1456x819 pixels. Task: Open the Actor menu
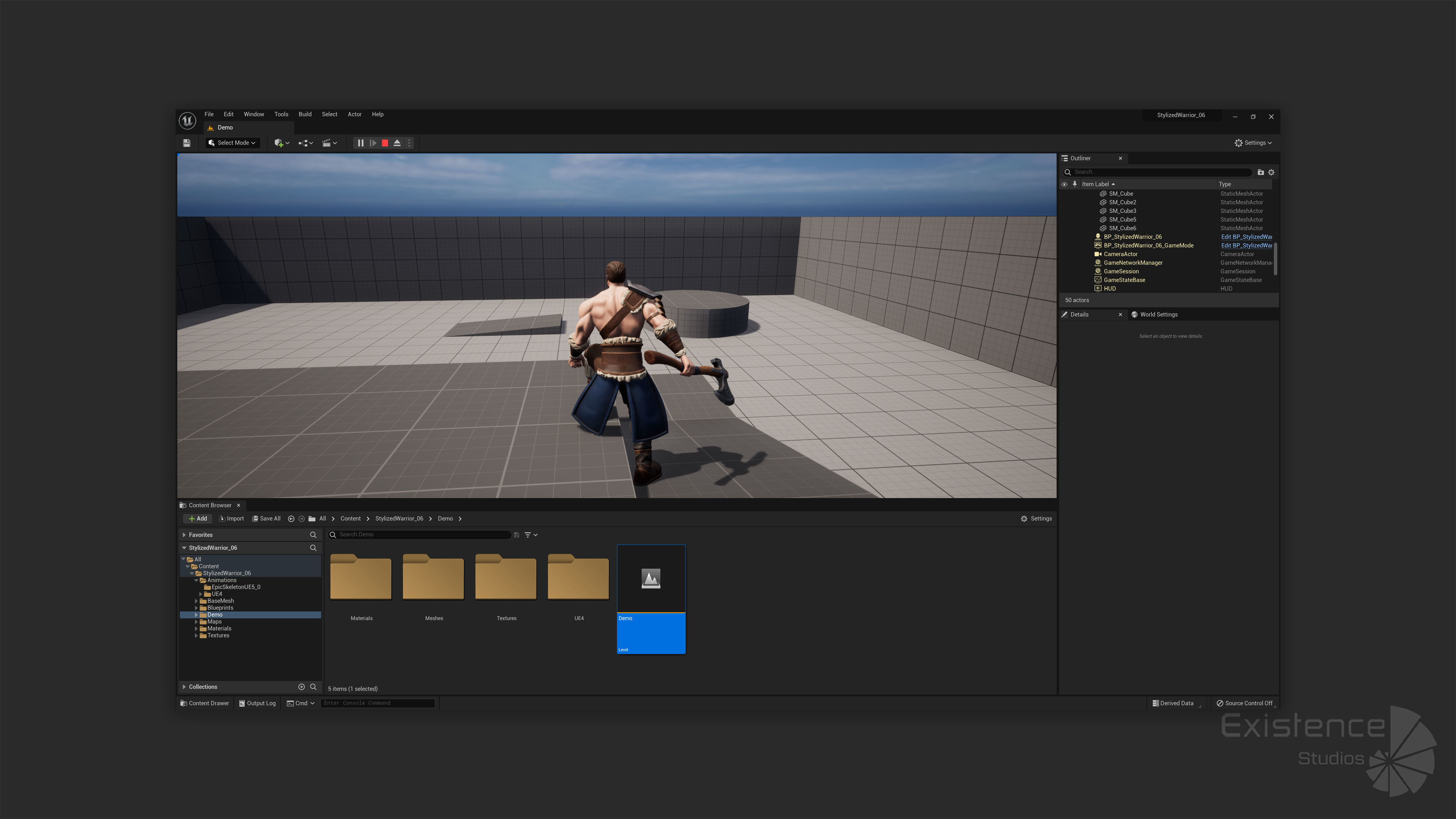click(355, 114)
